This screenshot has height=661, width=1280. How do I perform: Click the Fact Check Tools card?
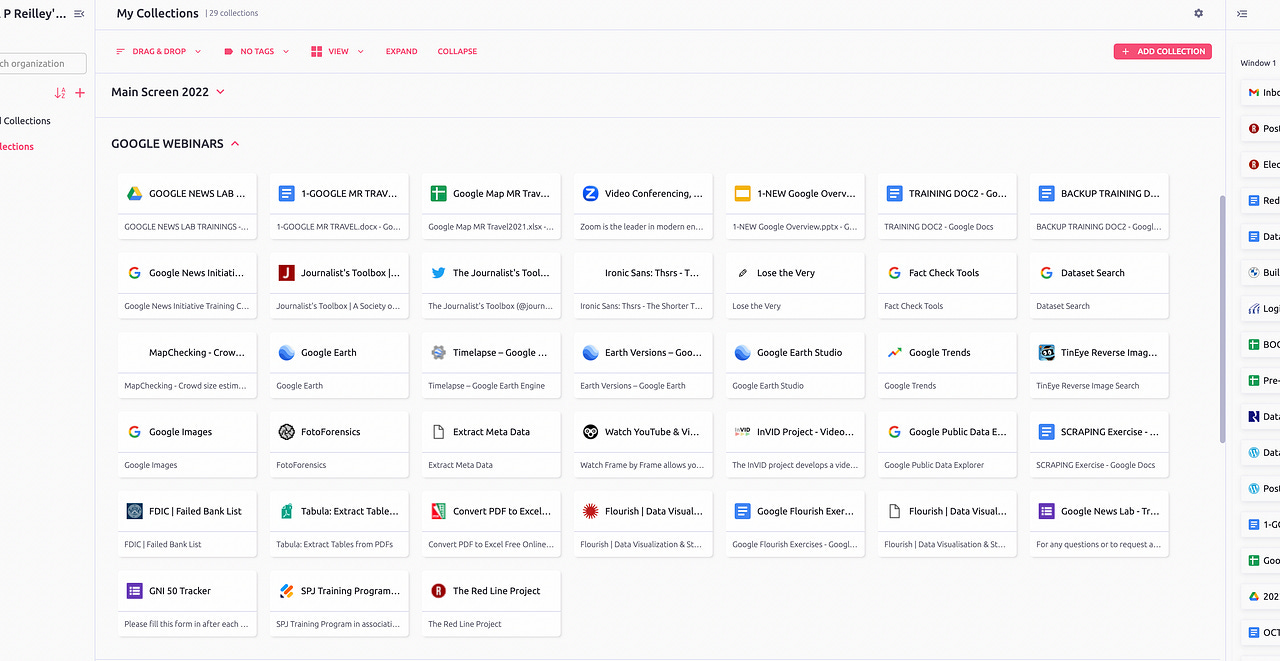pos(947,285)
